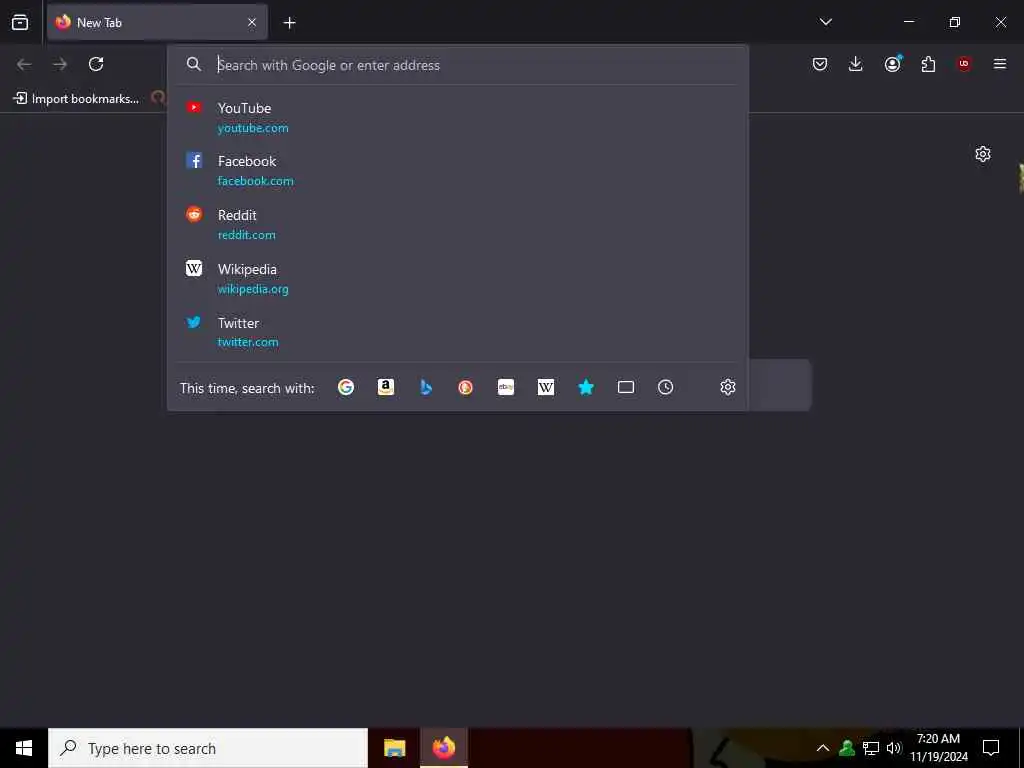The height and width of the screenshot is (768, 1024).
Task: Close the New Tab tab
Action: tap(252, 22)
